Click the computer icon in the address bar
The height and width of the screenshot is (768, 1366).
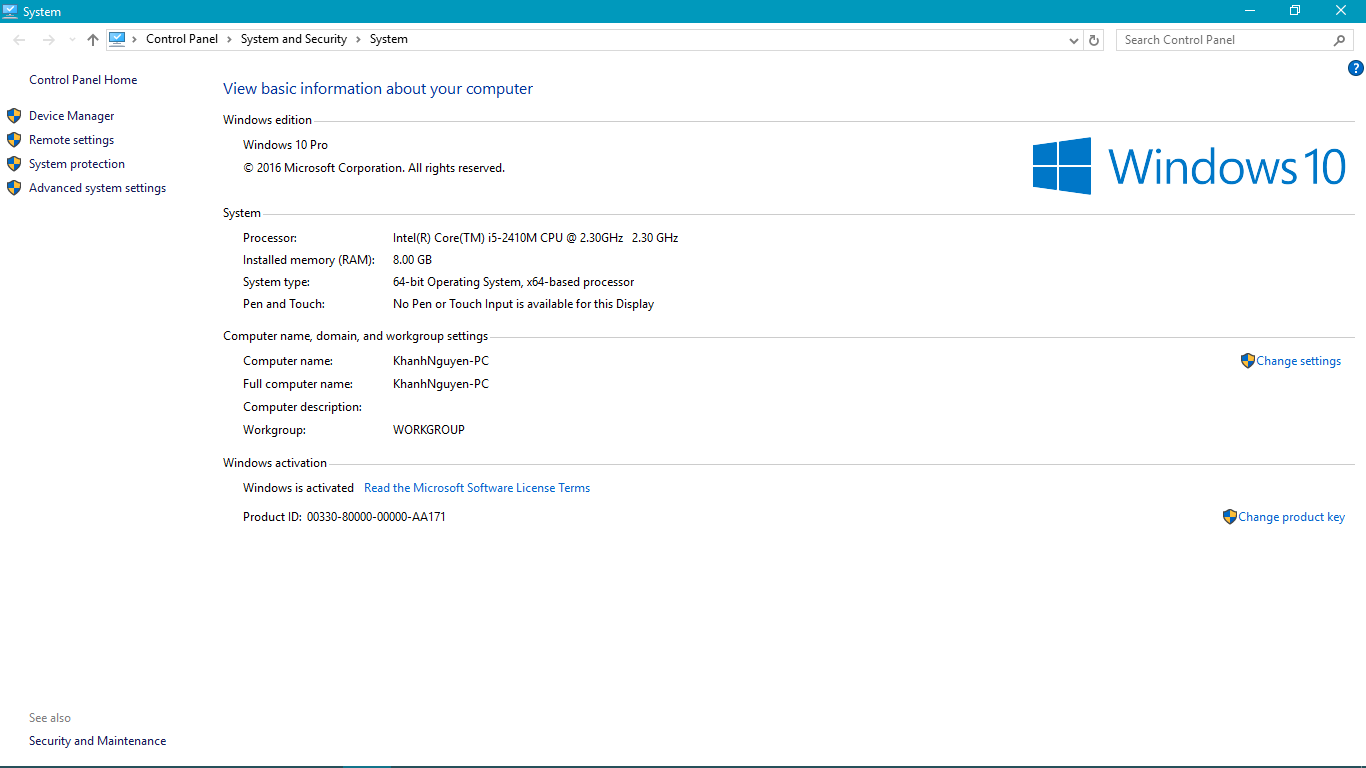click(118, 39)
